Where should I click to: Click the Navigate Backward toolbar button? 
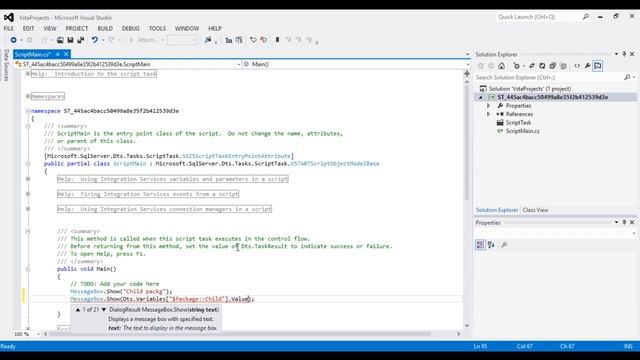[13, 40]
